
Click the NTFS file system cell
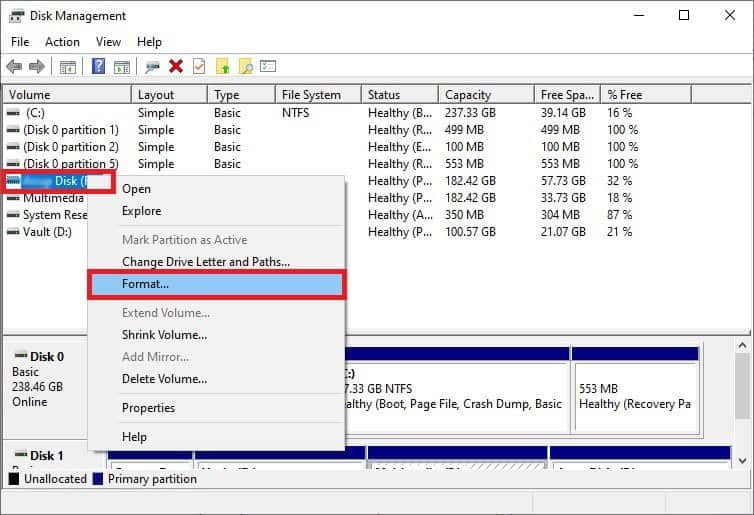tap(295, 113)
